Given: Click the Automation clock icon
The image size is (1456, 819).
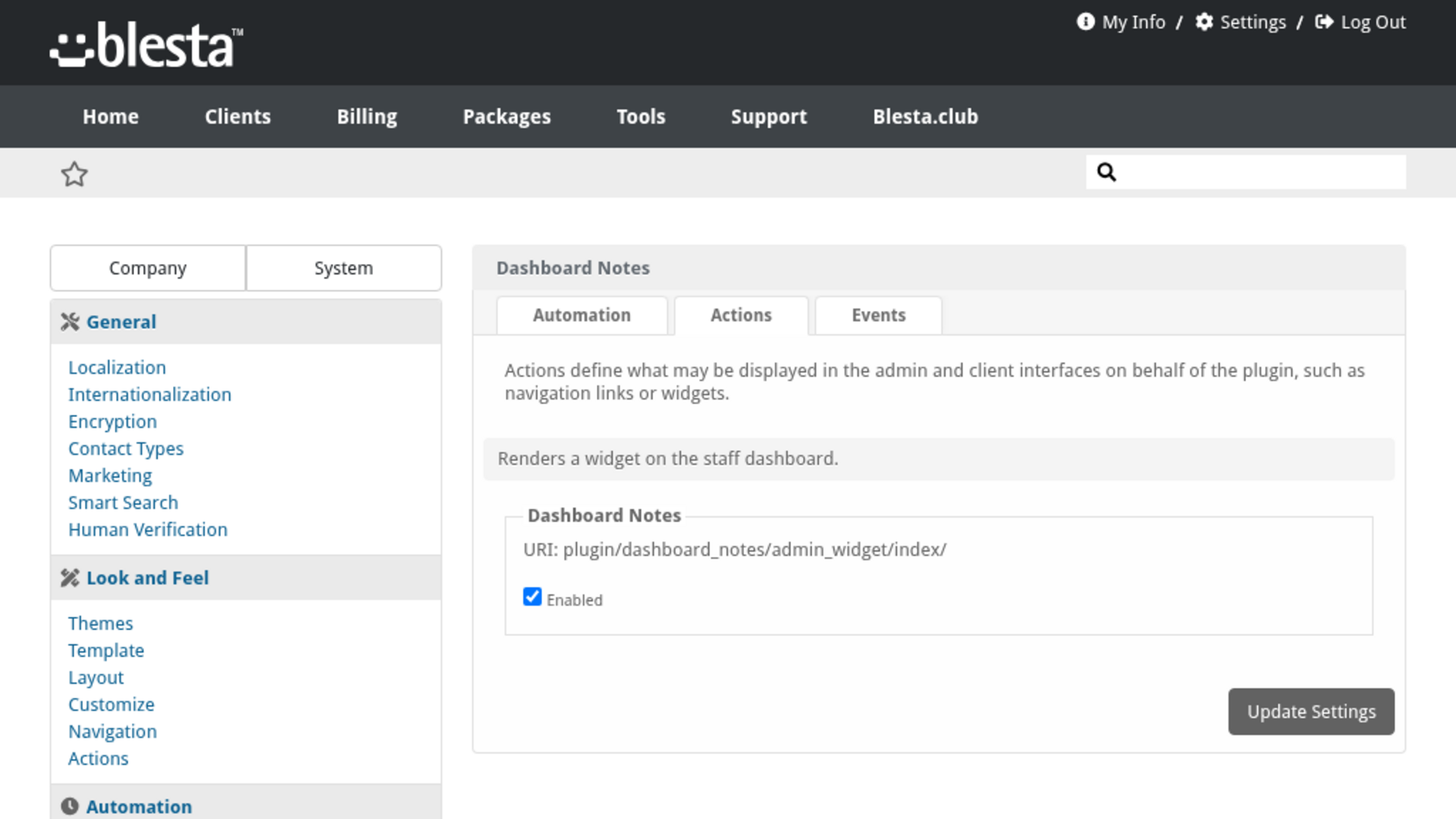Looking at the screenshot, I should (70, 806).
